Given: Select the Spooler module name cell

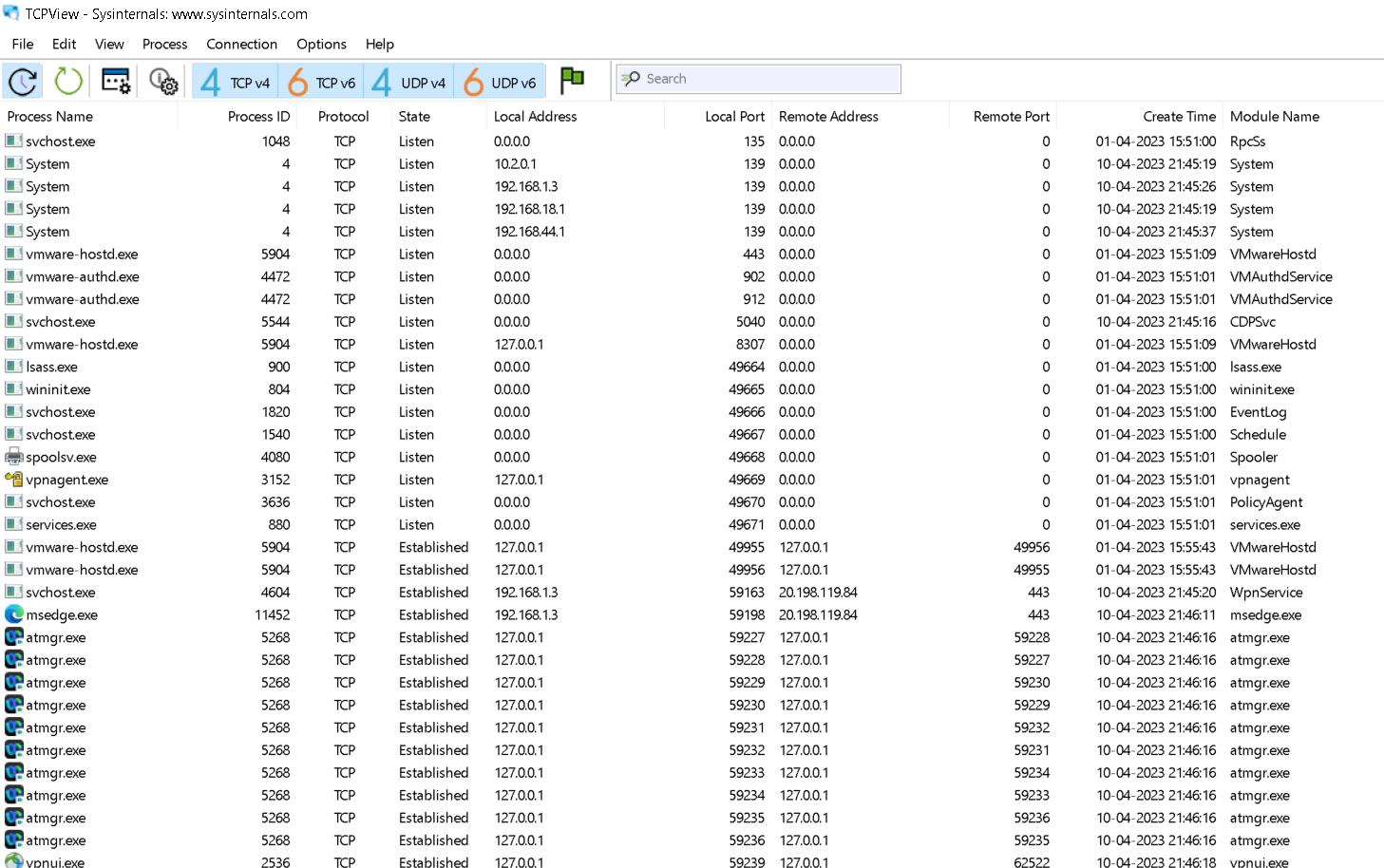Looking at the screenshot, I should click(x=1254, y=457).
